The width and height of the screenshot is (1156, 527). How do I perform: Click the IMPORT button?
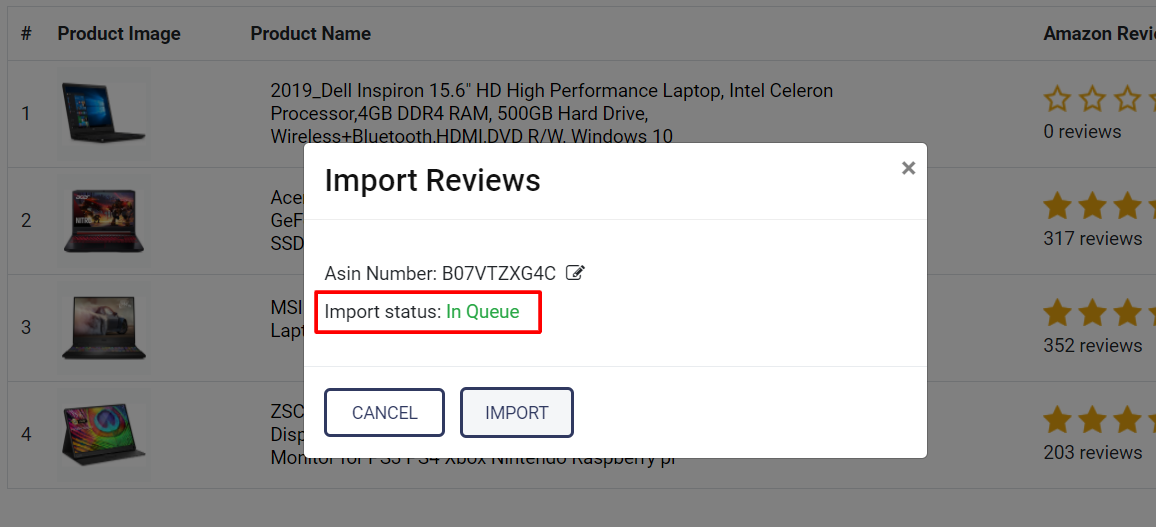(516, 413)
